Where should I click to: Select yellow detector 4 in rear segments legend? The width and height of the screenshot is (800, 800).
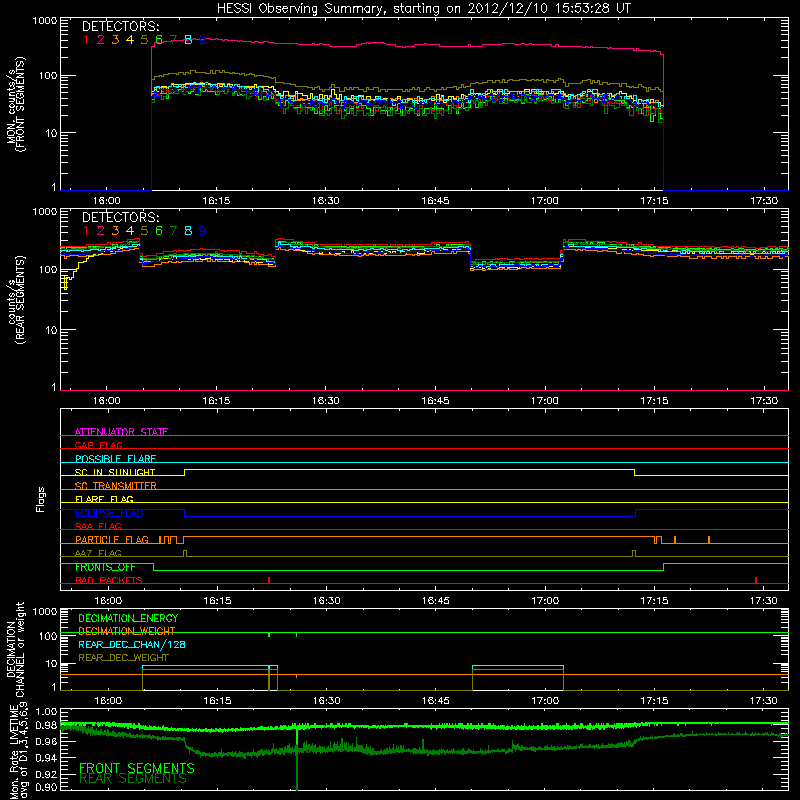coord(130,231)
